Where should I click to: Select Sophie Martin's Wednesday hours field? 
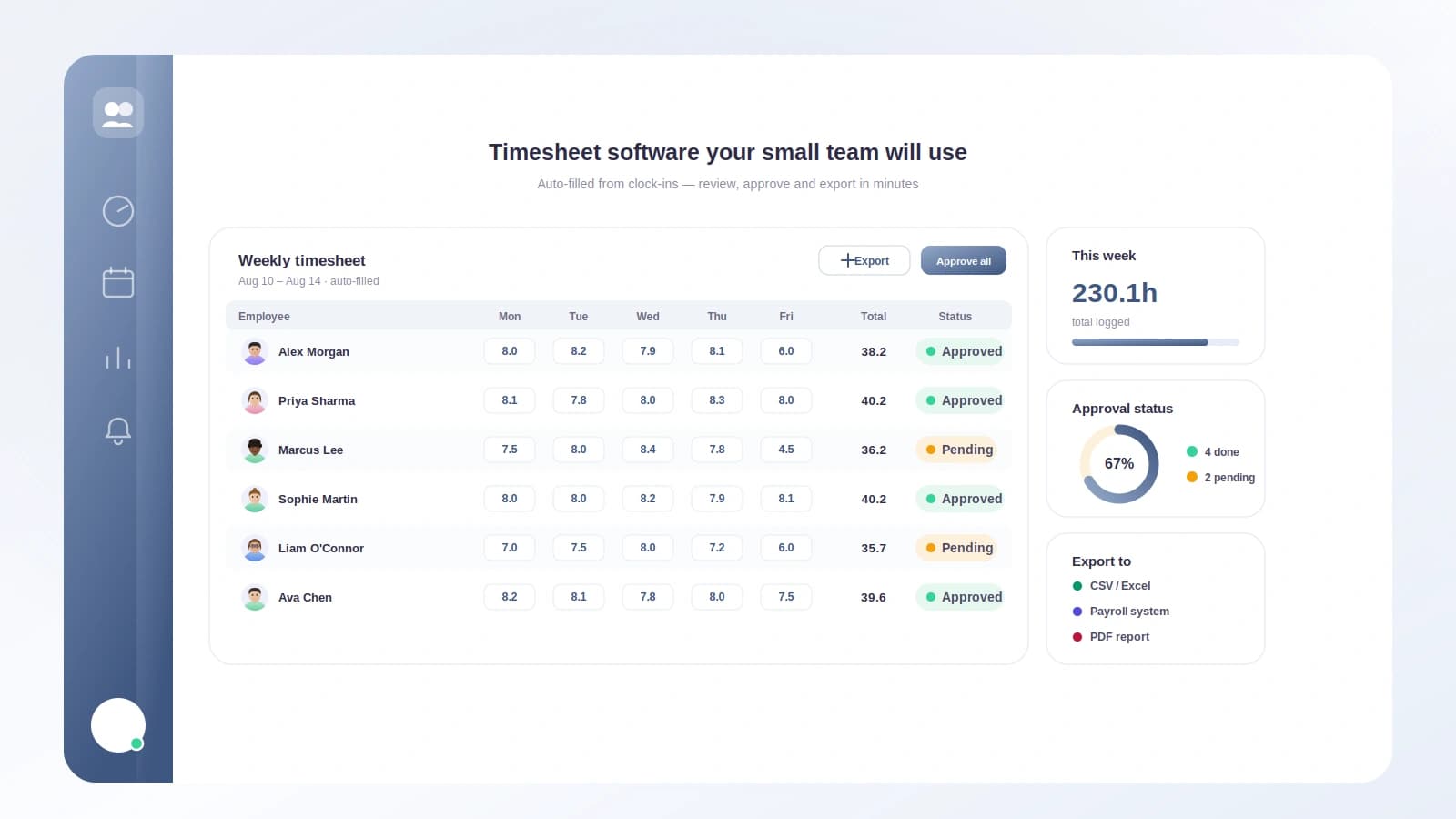tap(648, 499)
